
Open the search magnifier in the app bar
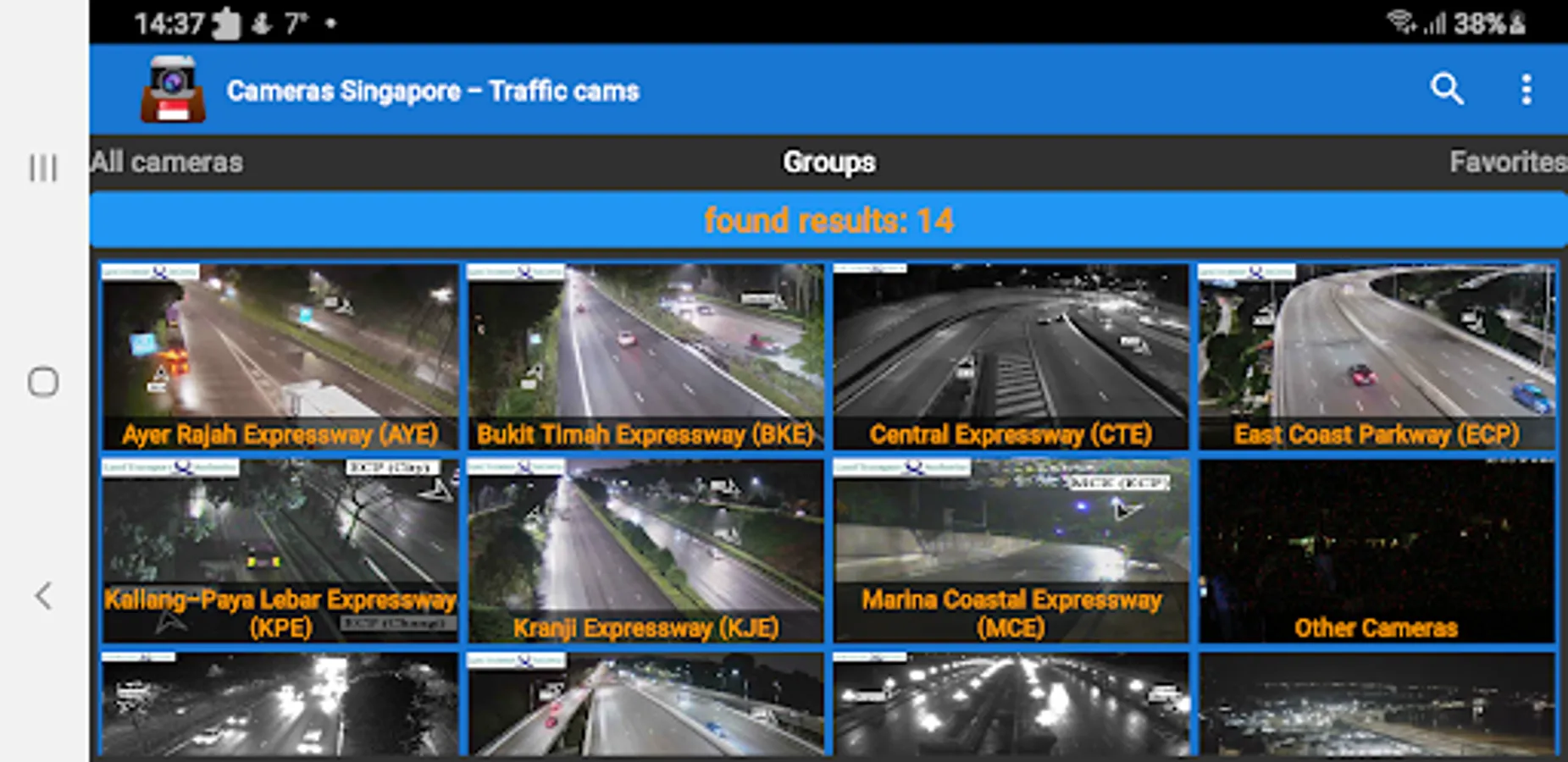(x=1447, y=89)
